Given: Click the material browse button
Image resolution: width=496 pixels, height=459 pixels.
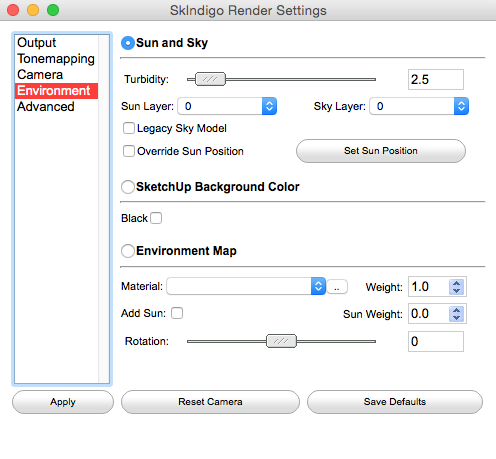Looking at the screenshot, I should click(337, 287).
